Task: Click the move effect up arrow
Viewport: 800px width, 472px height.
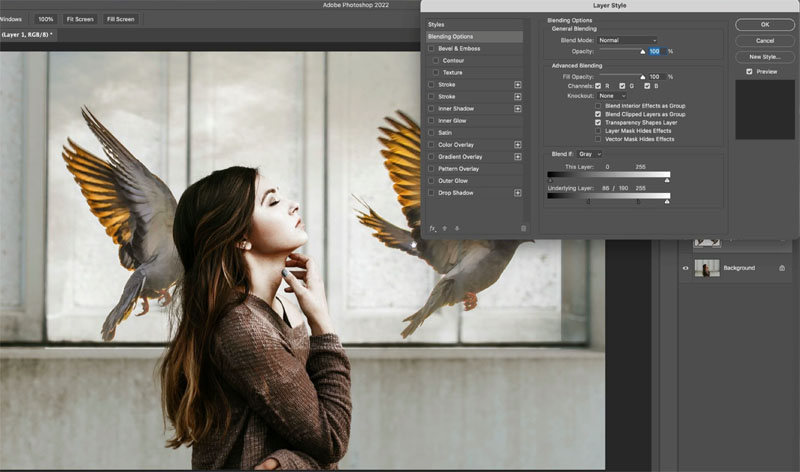Action: (x=445, y=228)
